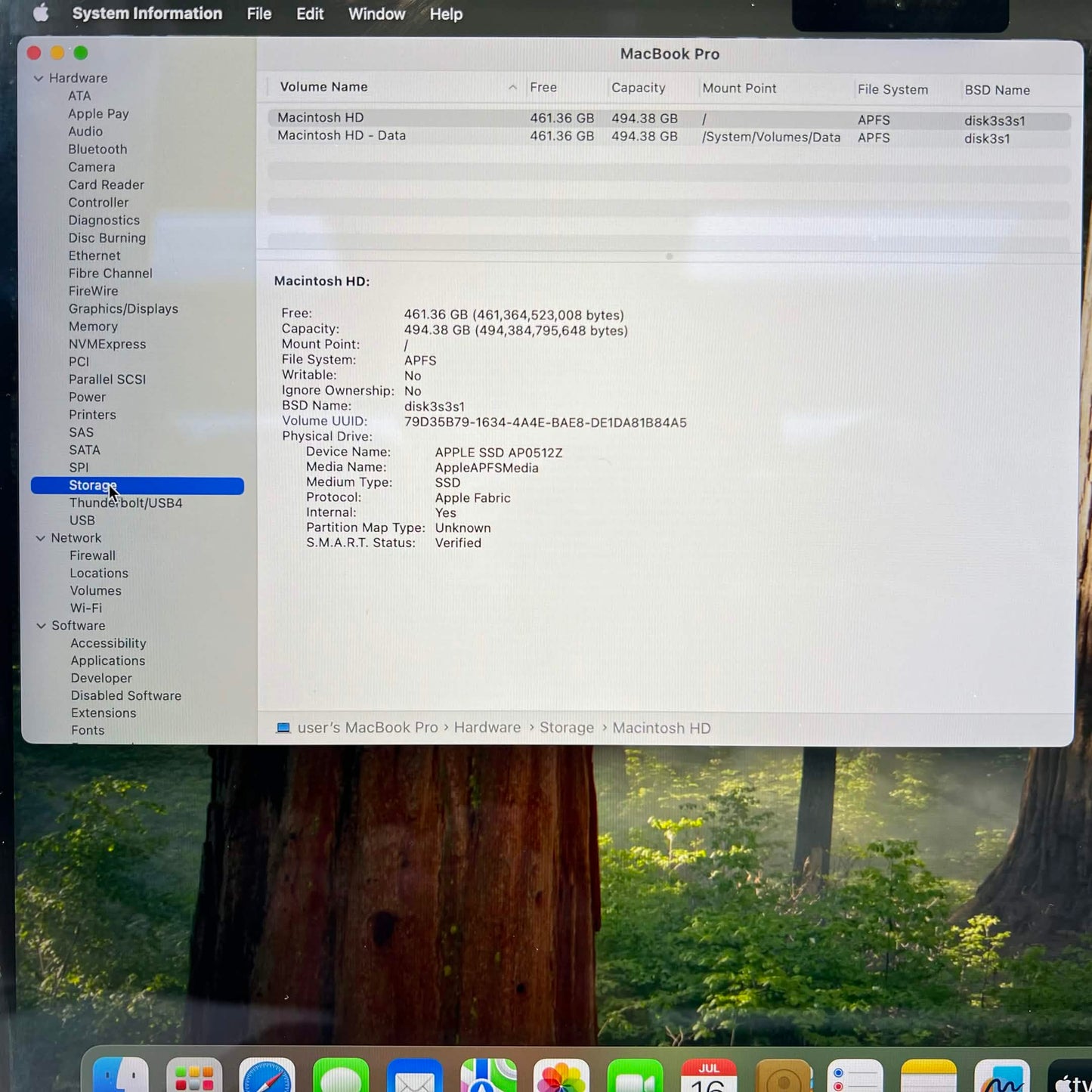Open Apple TV app in the Dock

pos(1070,1075)
